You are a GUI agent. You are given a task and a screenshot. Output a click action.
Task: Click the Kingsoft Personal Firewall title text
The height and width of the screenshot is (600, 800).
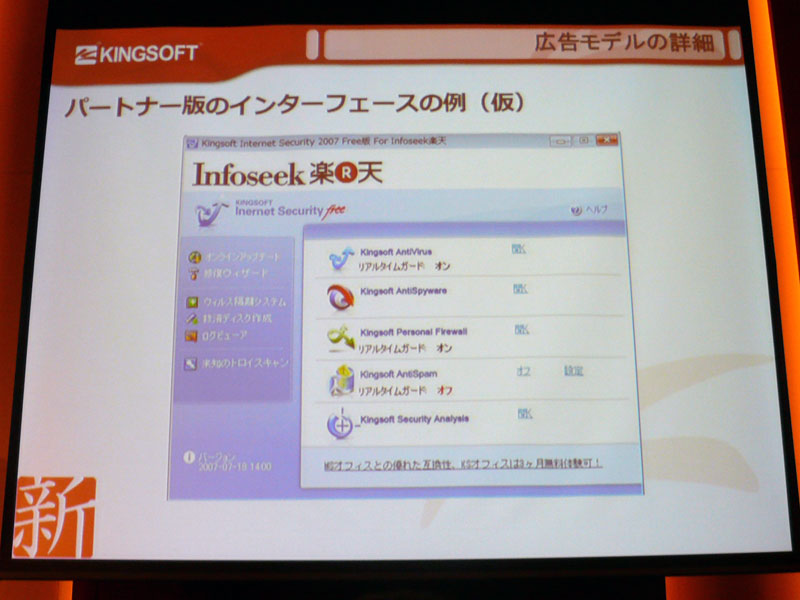414,332
